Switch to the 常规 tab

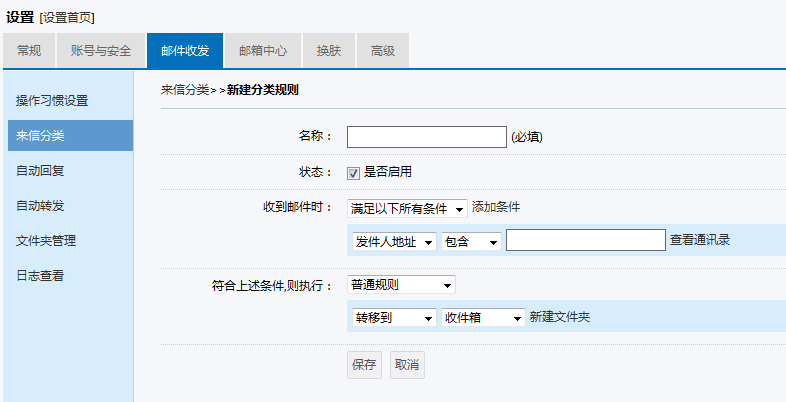point(29,50)
